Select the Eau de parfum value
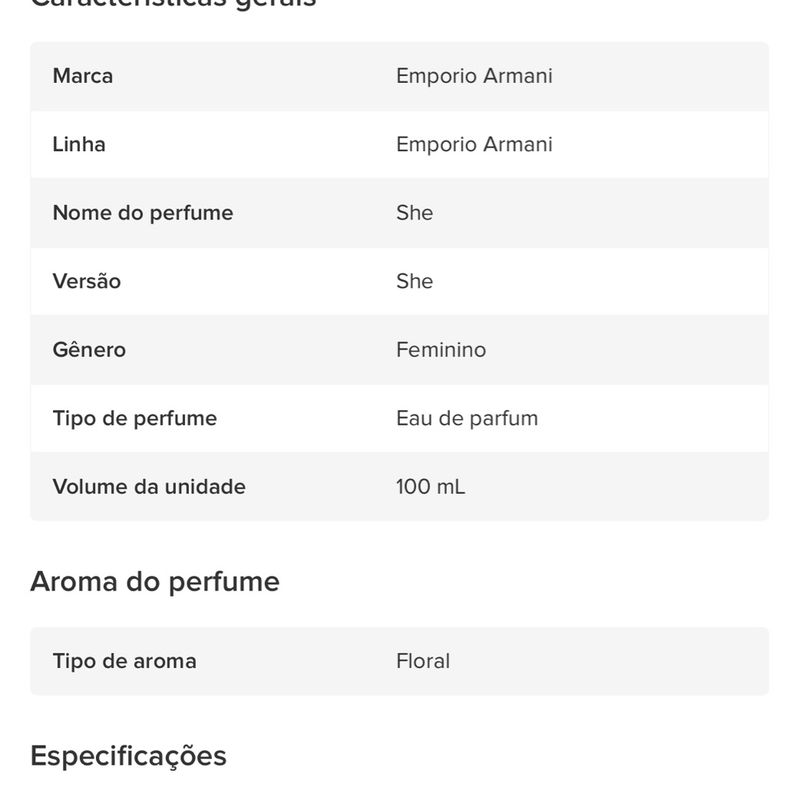The image size is (800, 800). coord(467,418)
